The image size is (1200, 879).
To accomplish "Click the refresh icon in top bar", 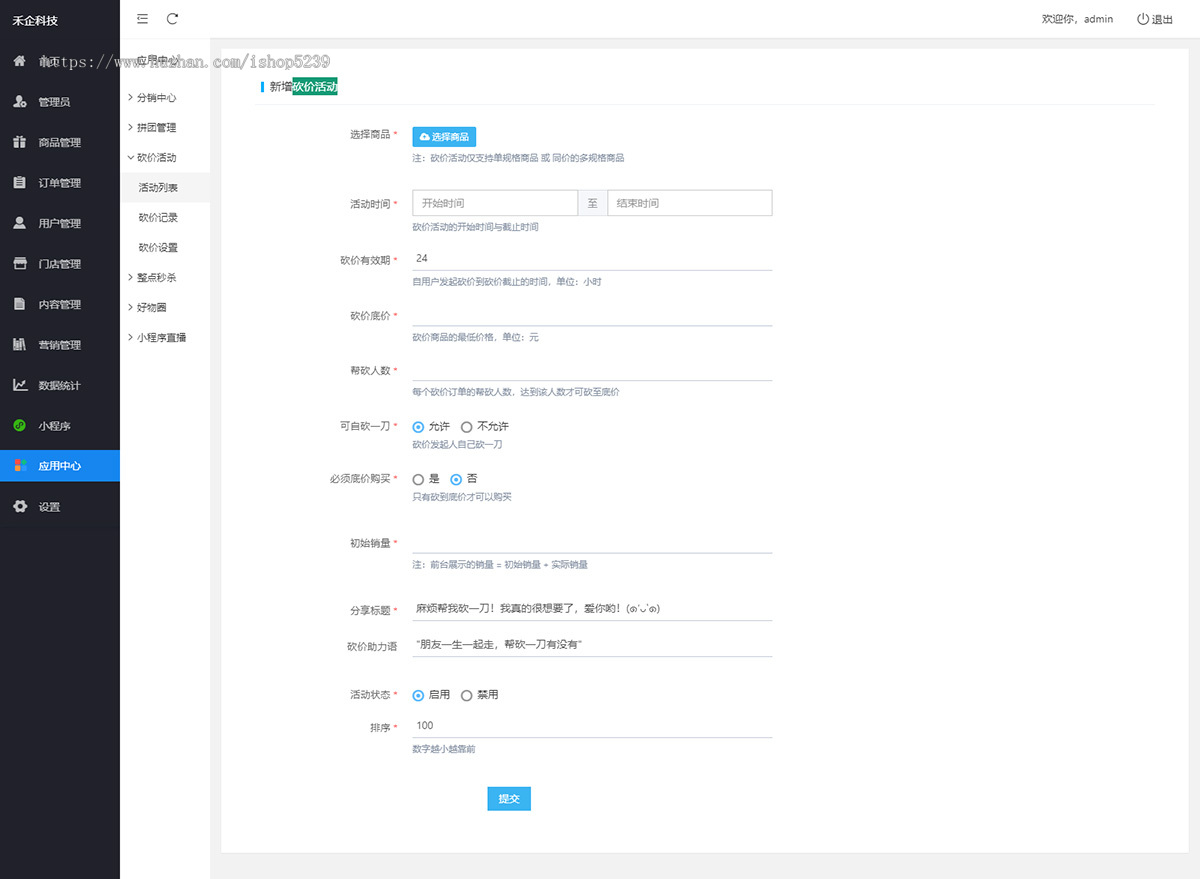I will coord(173,19).
